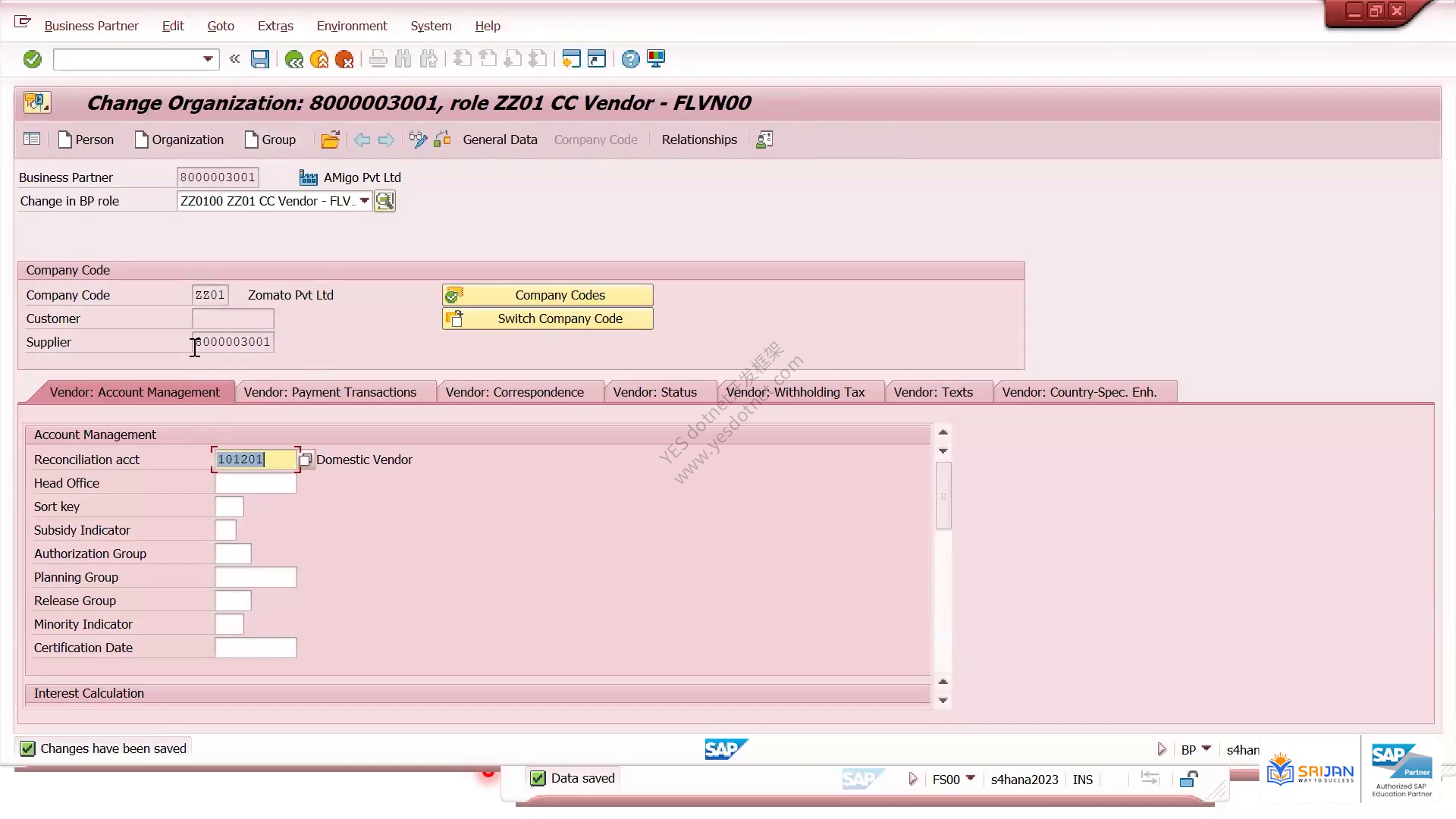This screenshot has height=819, width=1456.
Task: Click the green Back arrow icon
Action: point(294,59)
